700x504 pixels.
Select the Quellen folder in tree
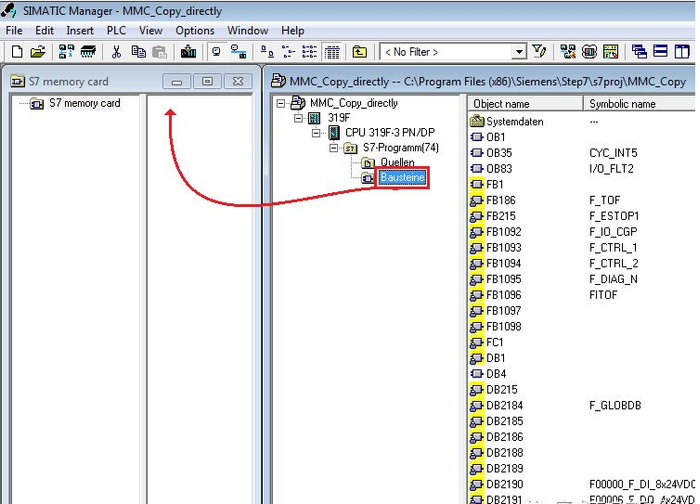pos(397,163)
